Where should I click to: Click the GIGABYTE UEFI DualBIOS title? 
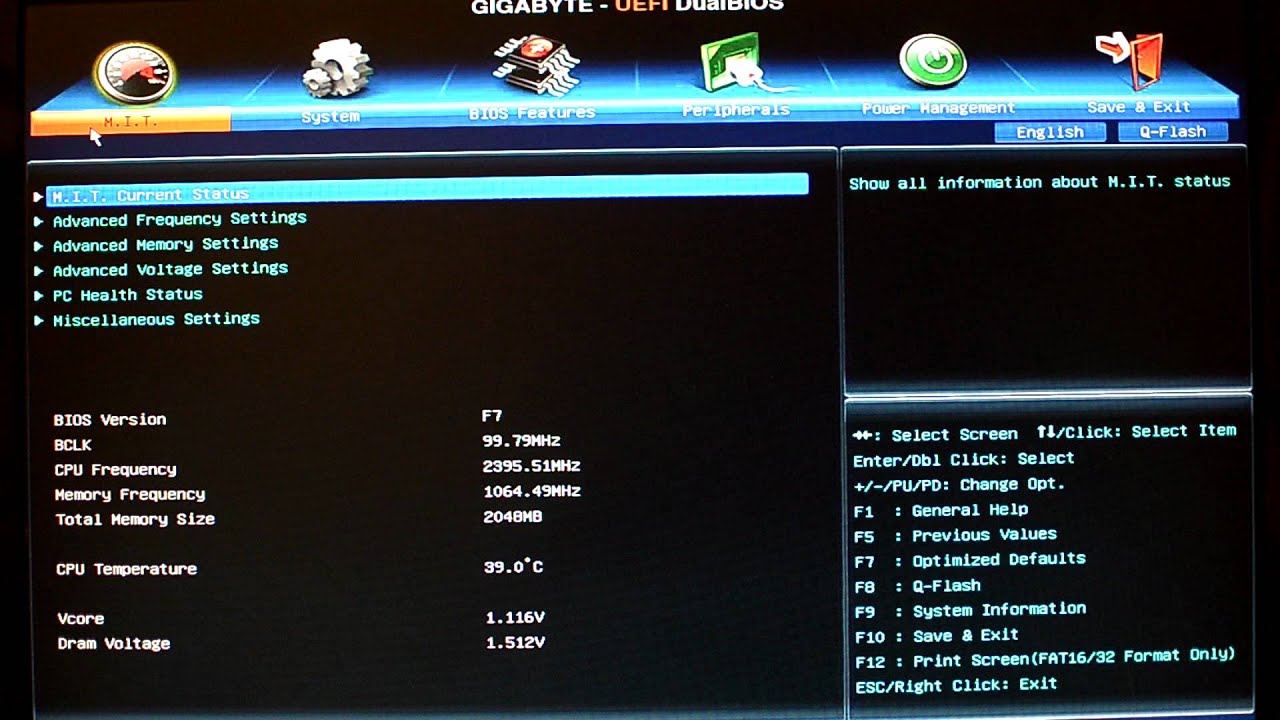627,6
